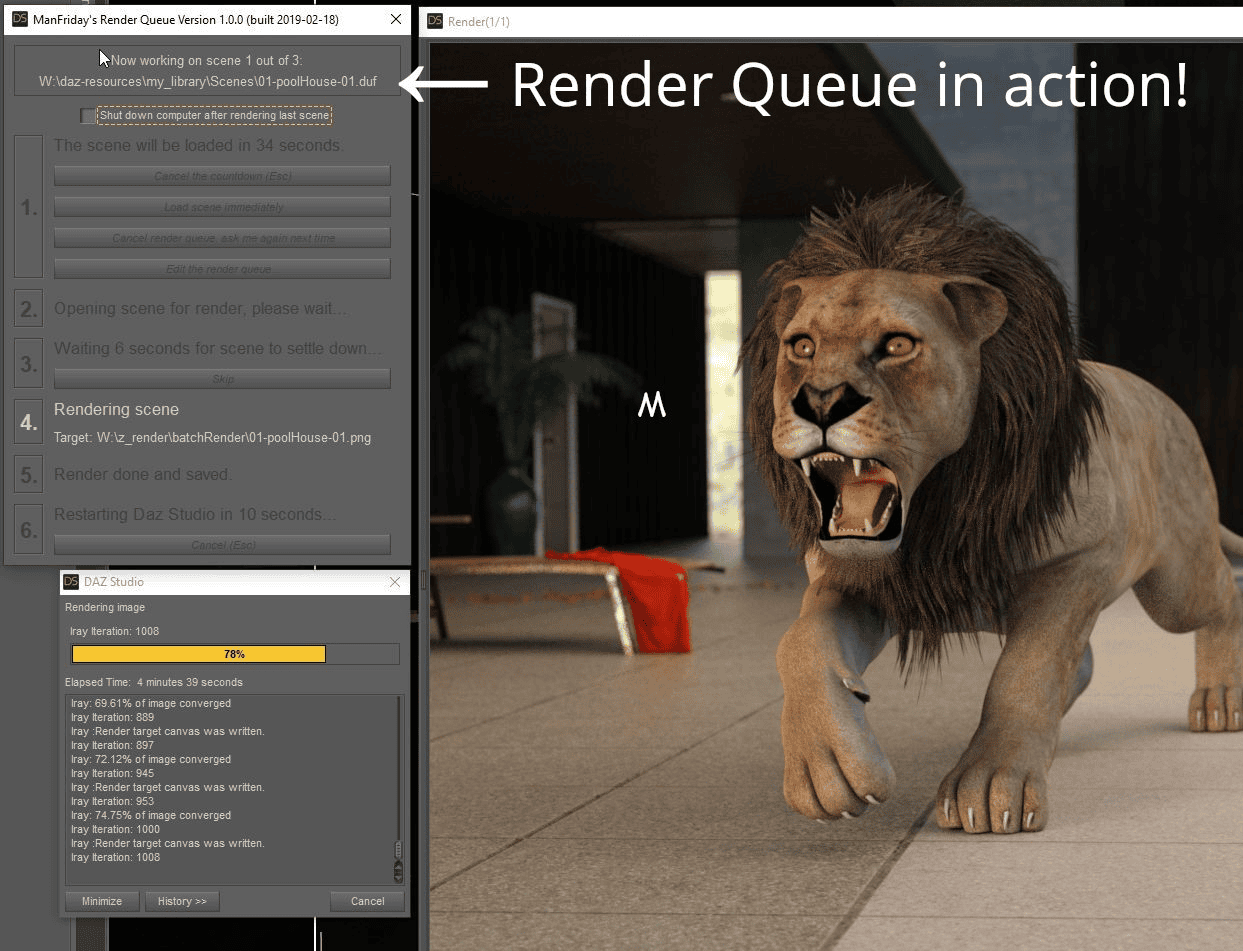This screenshot has width=1243, height=951.
Task: Click the step 4 number badge
Action: click(x=27, y=422)
